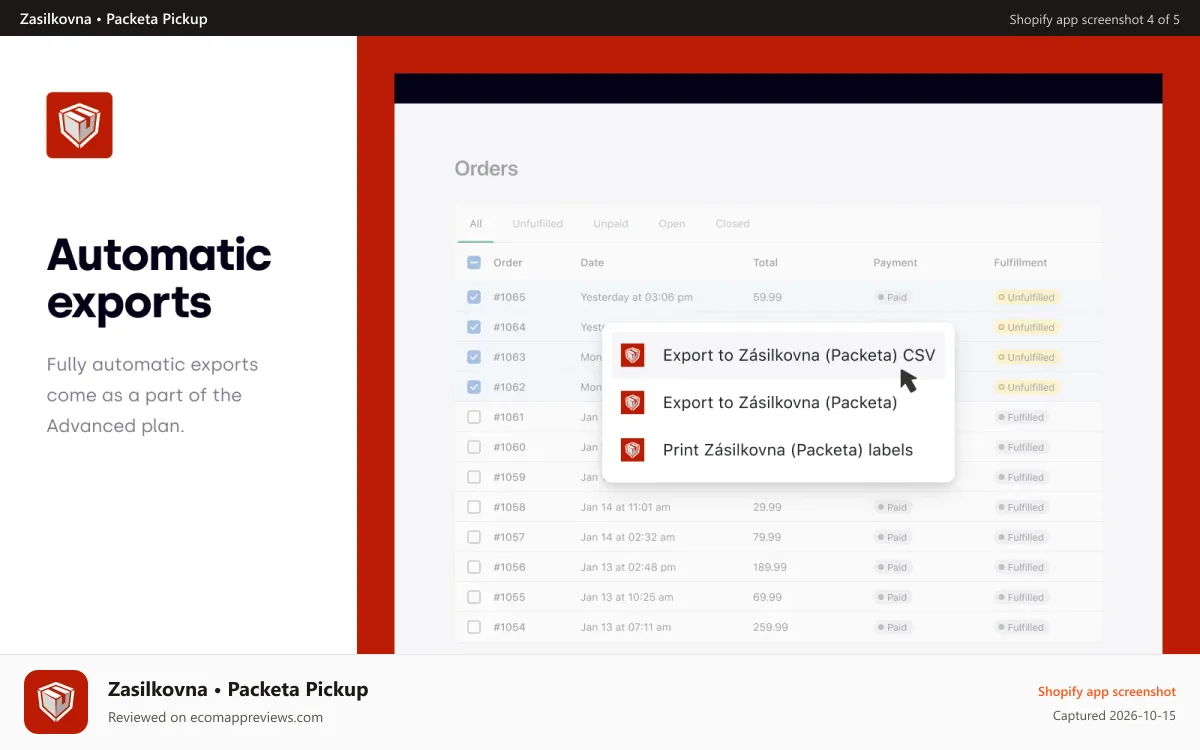Click the total 259.99 for order #1054
Viewport: 1200px width, 750px height.
point(771,627)
